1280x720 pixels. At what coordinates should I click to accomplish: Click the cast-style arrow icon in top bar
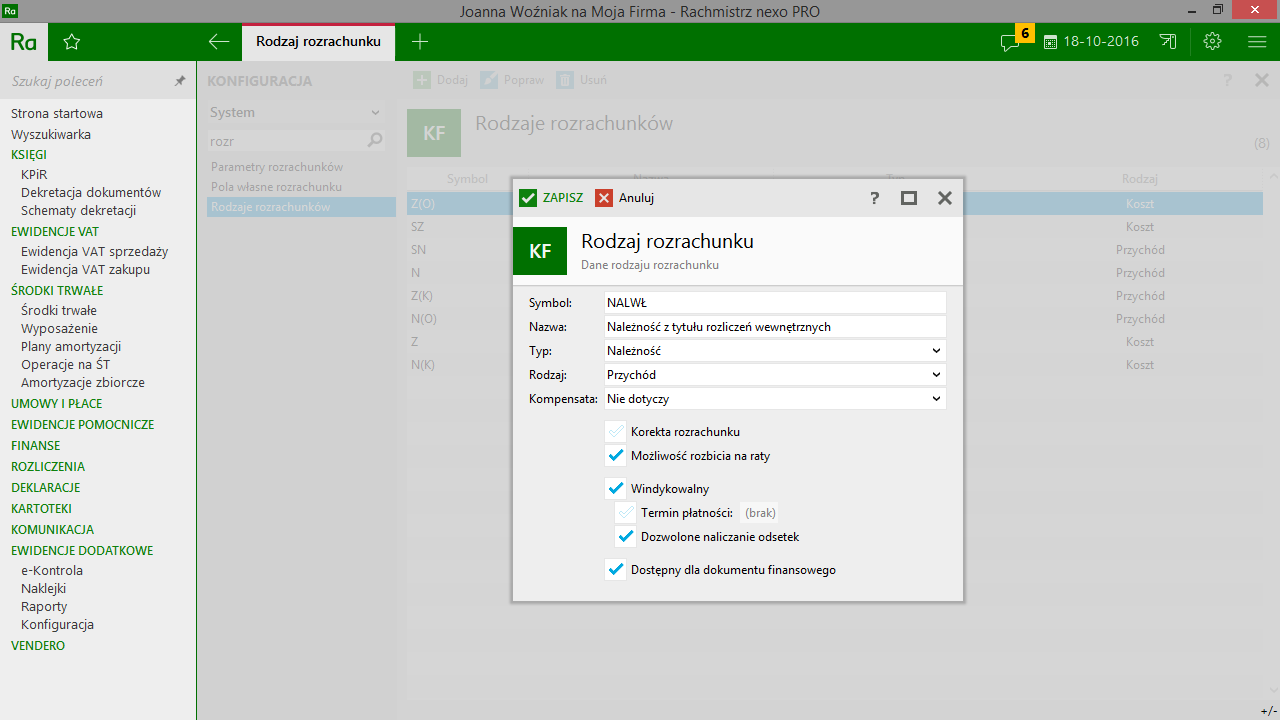point(1168,42)
